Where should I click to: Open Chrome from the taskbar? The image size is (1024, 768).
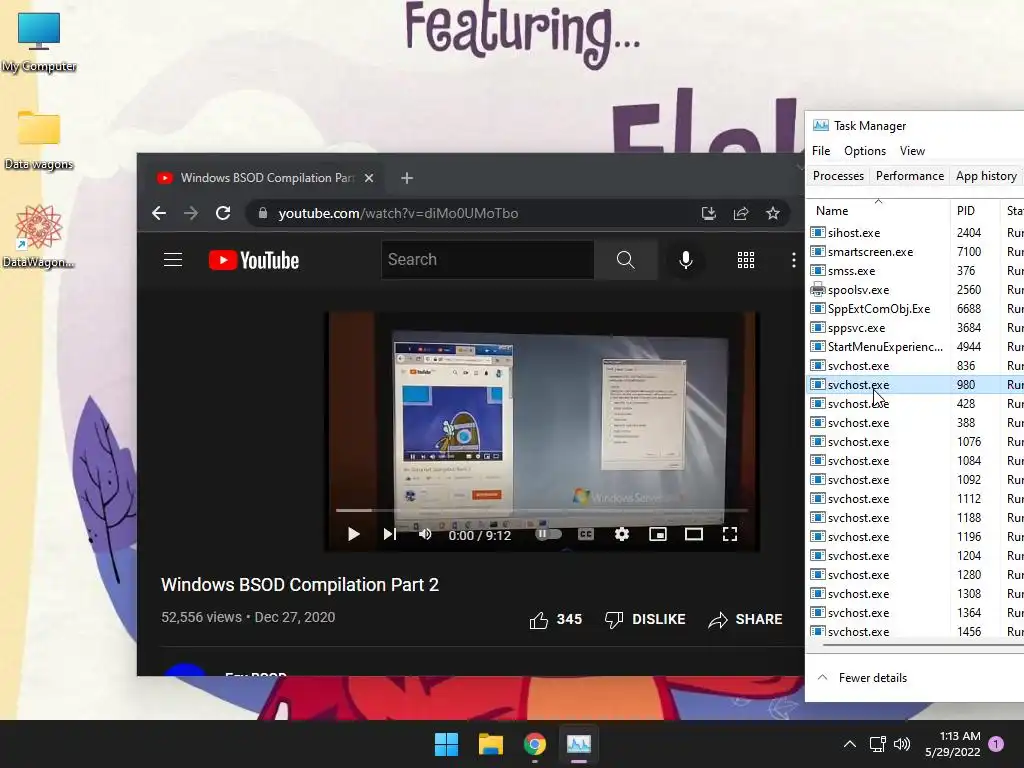click(535, 744)
